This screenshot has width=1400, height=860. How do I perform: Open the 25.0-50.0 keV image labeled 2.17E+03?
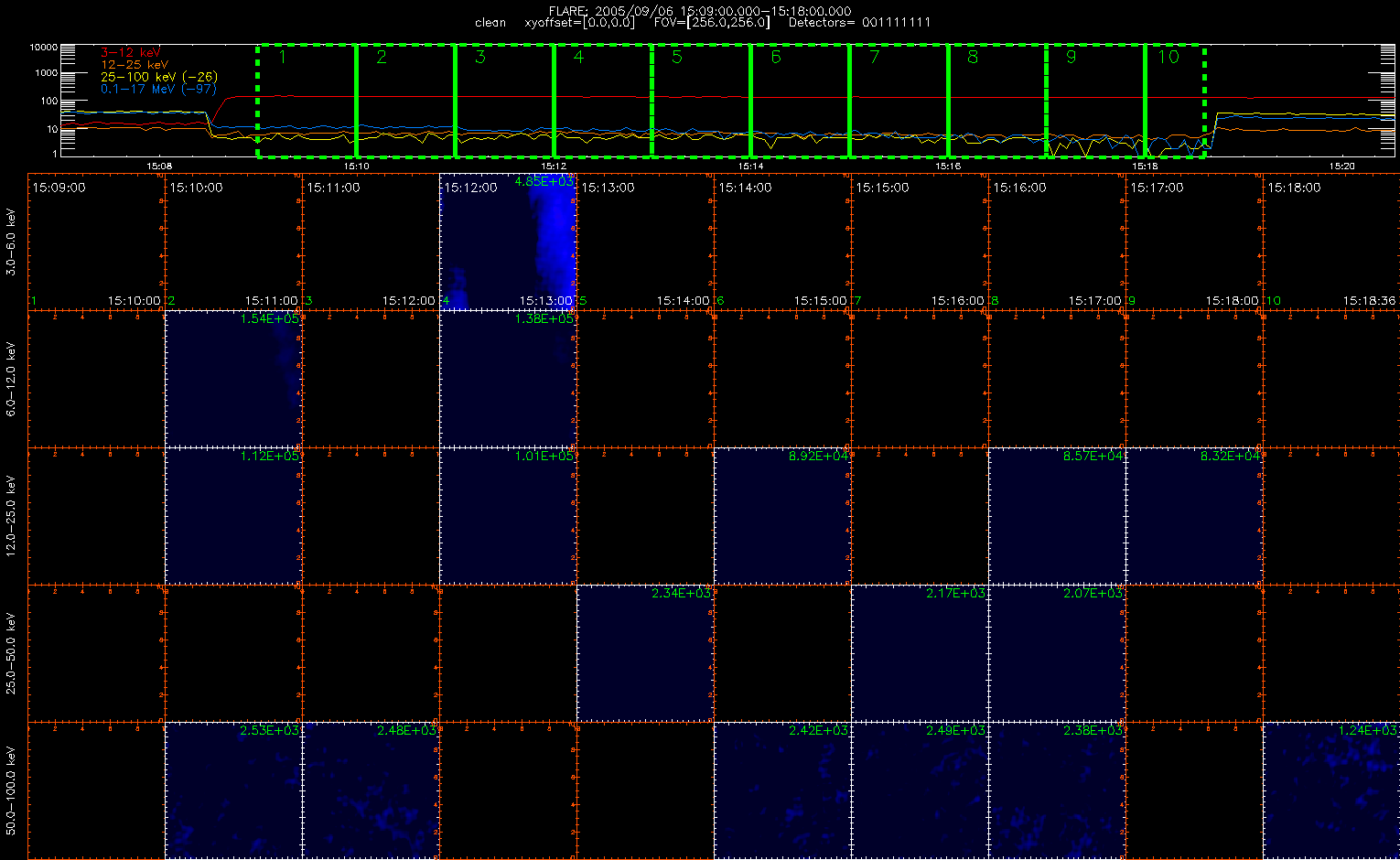tap(920, 653)
